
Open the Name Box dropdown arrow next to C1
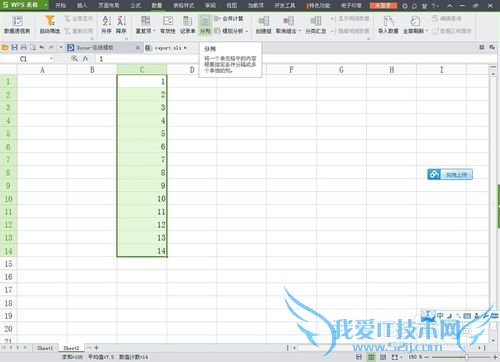click(x=51, y=59)
